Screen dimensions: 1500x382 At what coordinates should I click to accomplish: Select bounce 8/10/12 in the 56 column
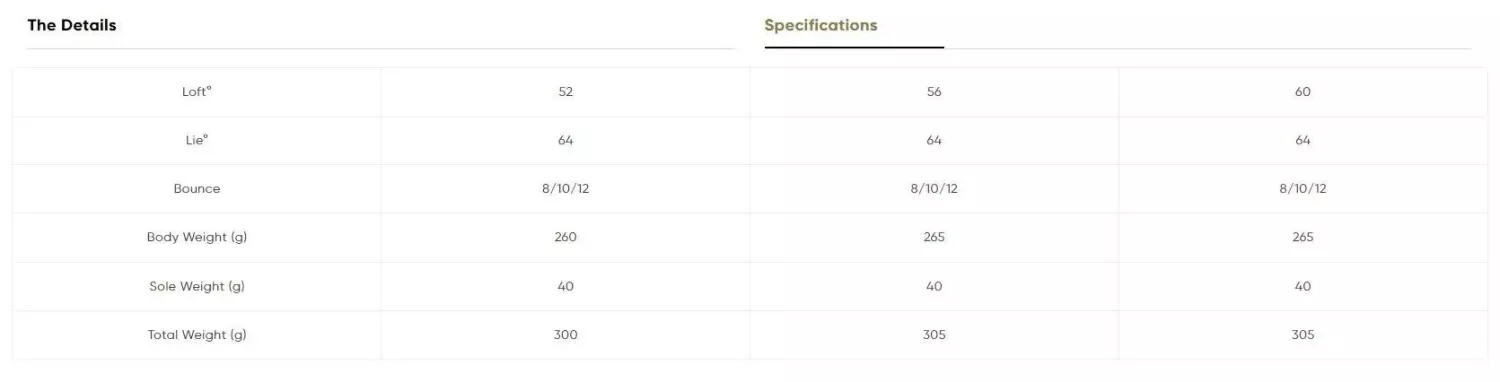[934, 188]
